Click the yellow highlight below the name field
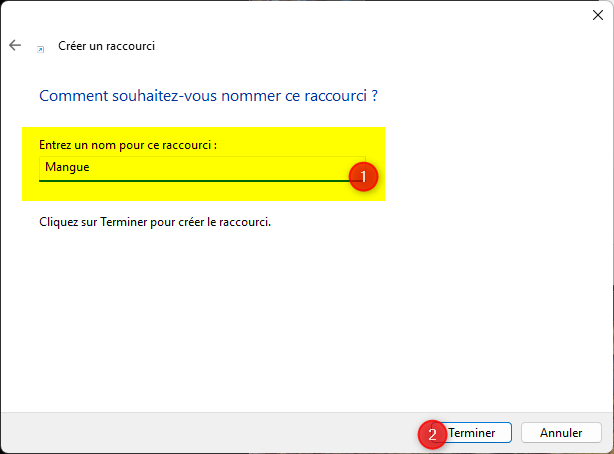 (x=200, y=192)
